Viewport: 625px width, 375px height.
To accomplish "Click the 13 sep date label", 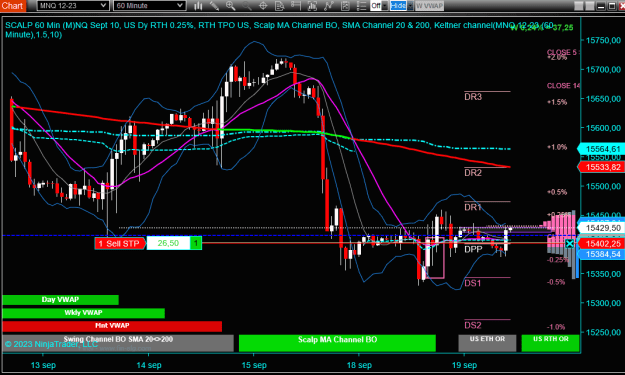I will [x=43, y=365].
